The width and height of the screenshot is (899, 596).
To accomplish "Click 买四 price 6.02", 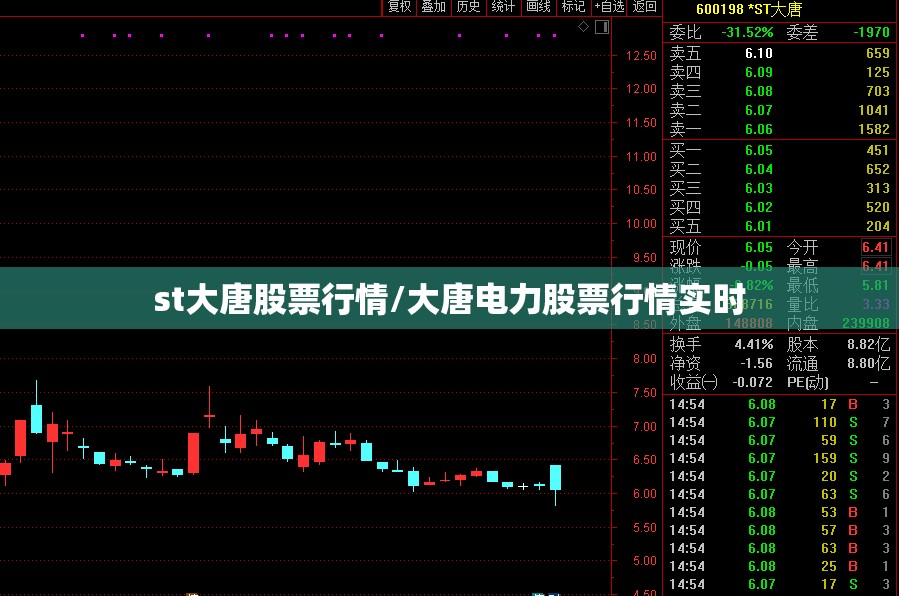I will [759, 207].
